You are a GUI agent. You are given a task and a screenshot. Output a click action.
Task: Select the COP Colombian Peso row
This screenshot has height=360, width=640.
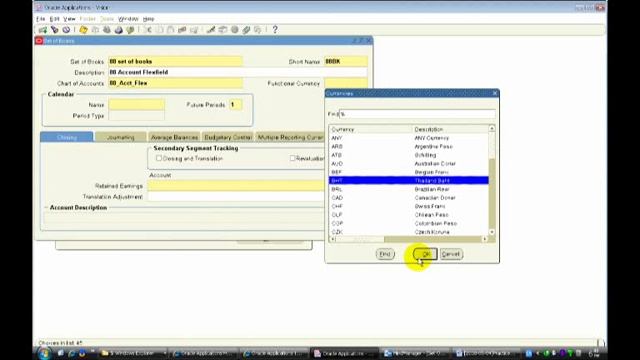tap(409, 223)
